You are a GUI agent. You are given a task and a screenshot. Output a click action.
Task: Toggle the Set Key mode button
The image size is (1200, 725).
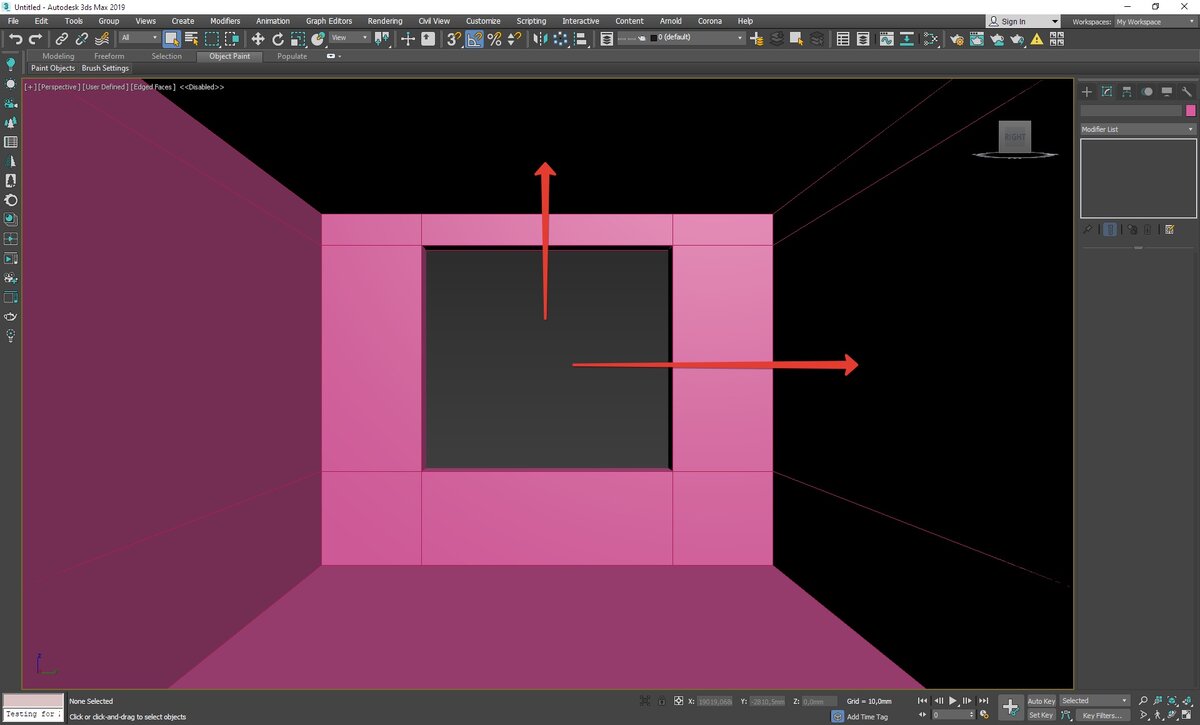click(x=1041, y=715)
